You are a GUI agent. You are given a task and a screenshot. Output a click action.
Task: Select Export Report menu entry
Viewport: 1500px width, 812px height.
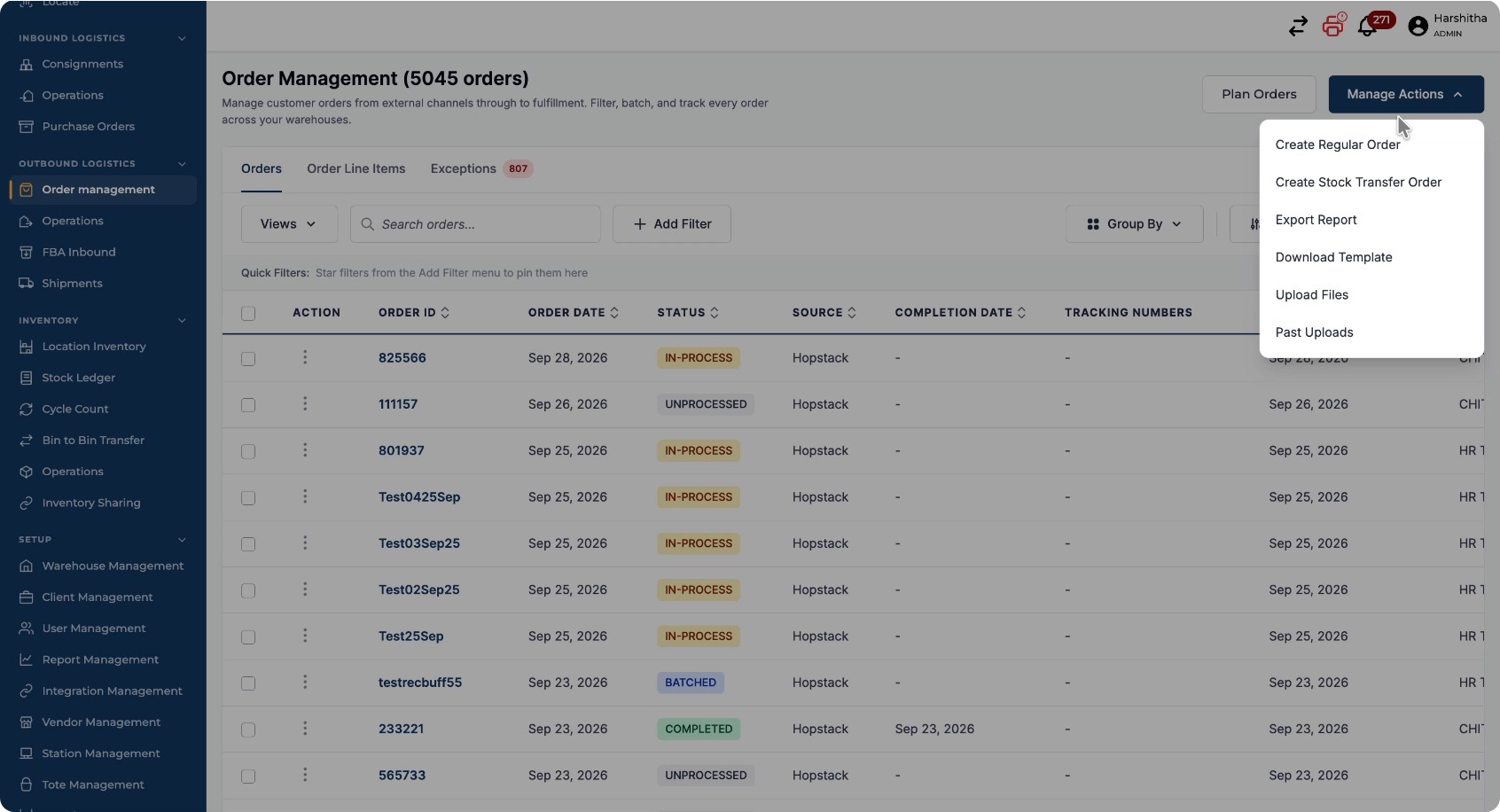[1316, 220]
